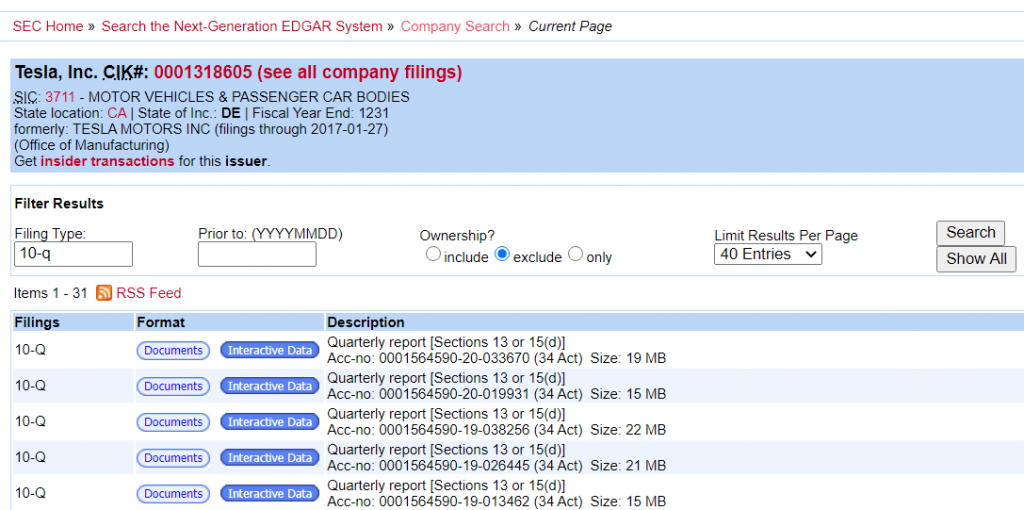Open Documents for filing 0001564590-19-013462
Image resolution: width=1024 pixels, height=510 pixels.
[173, 494]
